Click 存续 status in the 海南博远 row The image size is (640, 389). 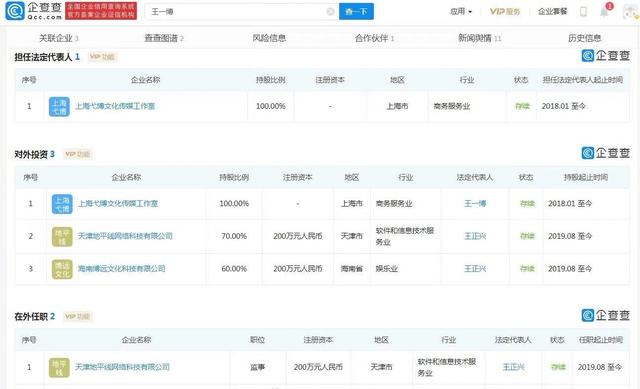pyautogui.click(x=527, y=269)
